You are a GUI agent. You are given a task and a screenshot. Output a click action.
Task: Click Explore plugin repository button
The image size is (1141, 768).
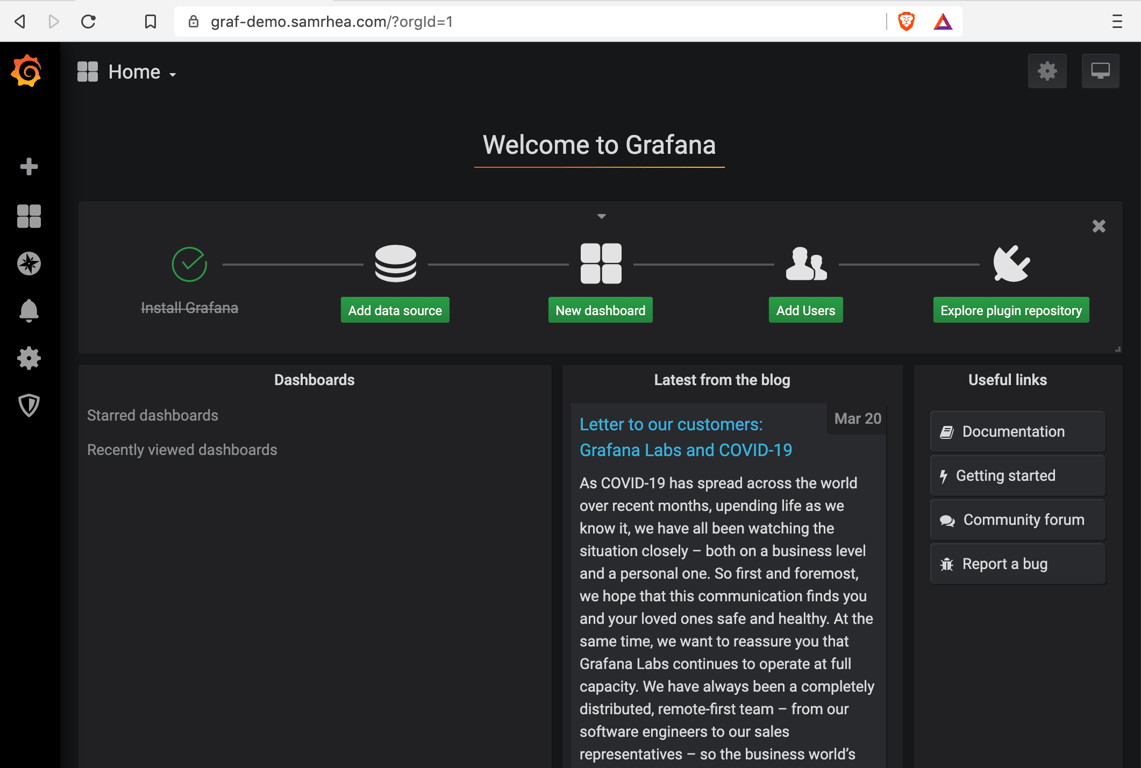pyautogui.click(x=1011, y=310)
